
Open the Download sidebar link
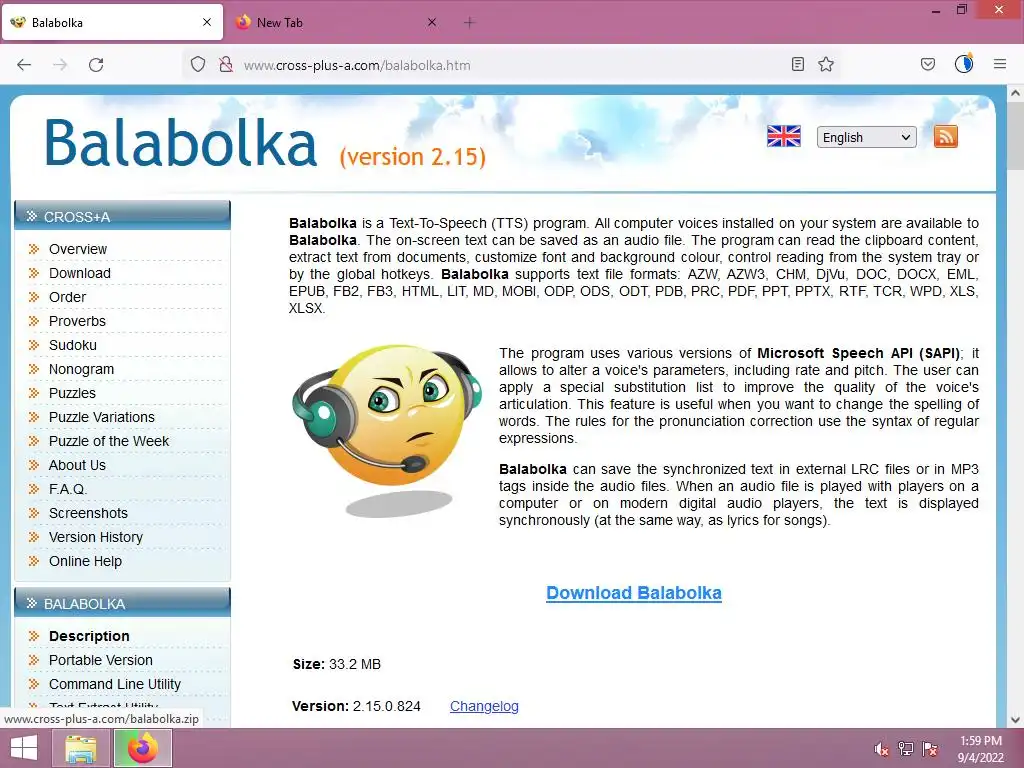80,273
